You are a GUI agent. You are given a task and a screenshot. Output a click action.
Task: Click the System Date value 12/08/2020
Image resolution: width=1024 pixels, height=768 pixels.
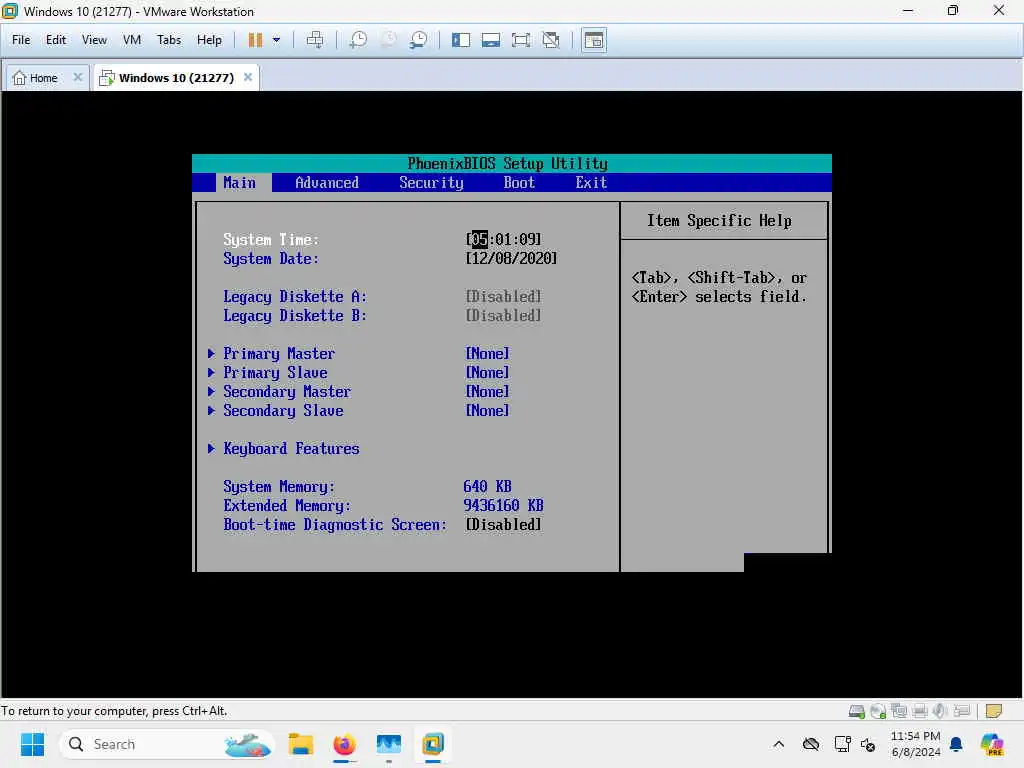[511, 259]
